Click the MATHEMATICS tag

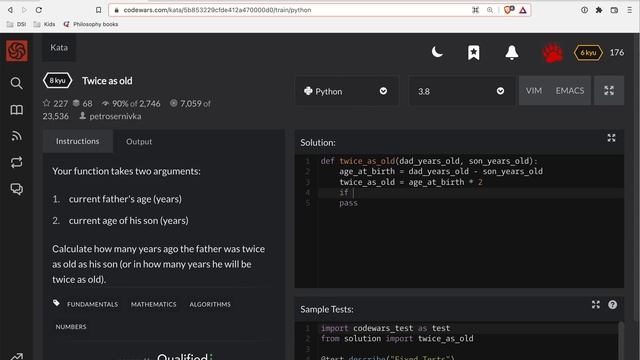pyautogui.click(x=153, y=304)
